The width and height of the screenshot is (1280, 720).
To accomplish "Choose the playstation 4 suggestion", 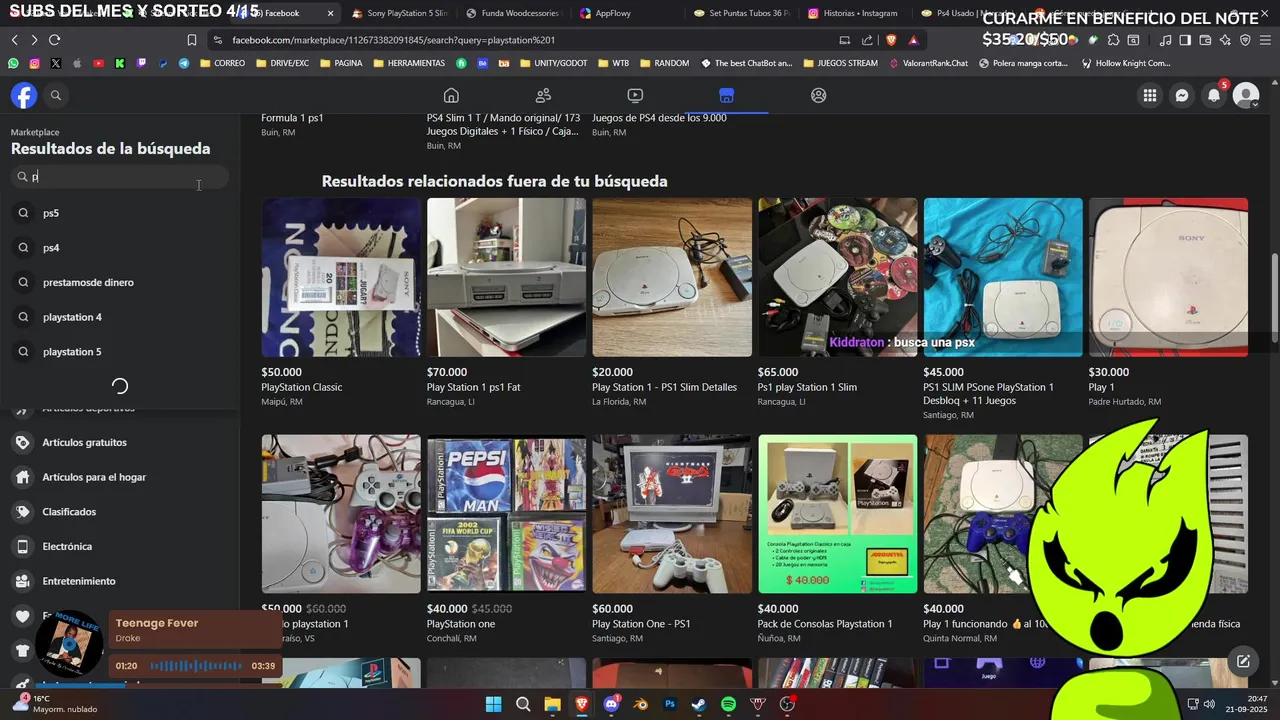I will 120,317.
